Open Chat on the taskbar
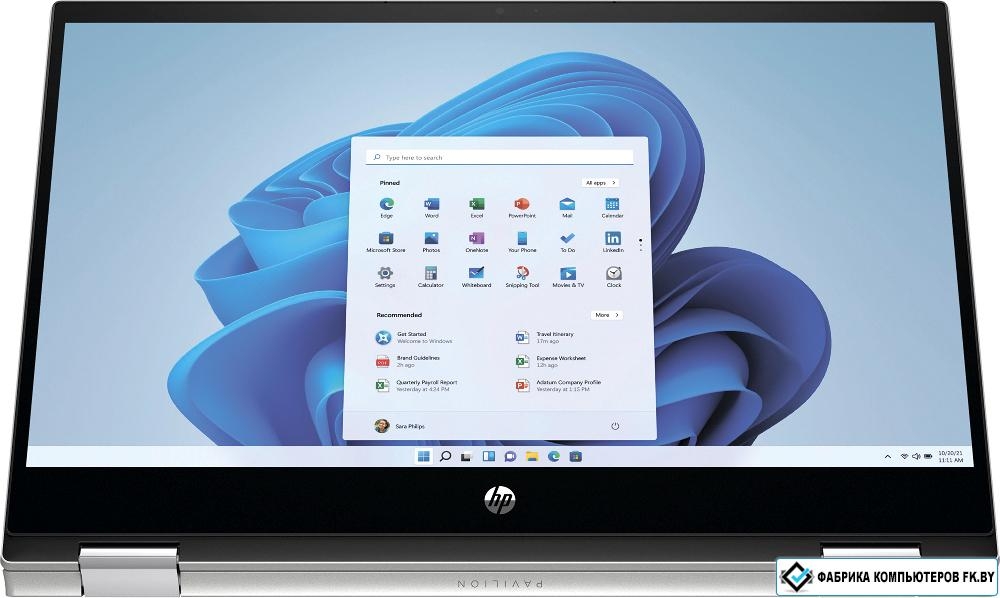 coord(510,456)
